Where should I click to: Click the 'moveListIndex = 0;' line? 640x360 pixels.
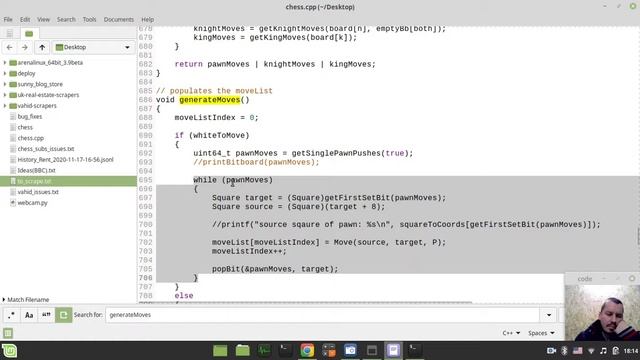216,118
